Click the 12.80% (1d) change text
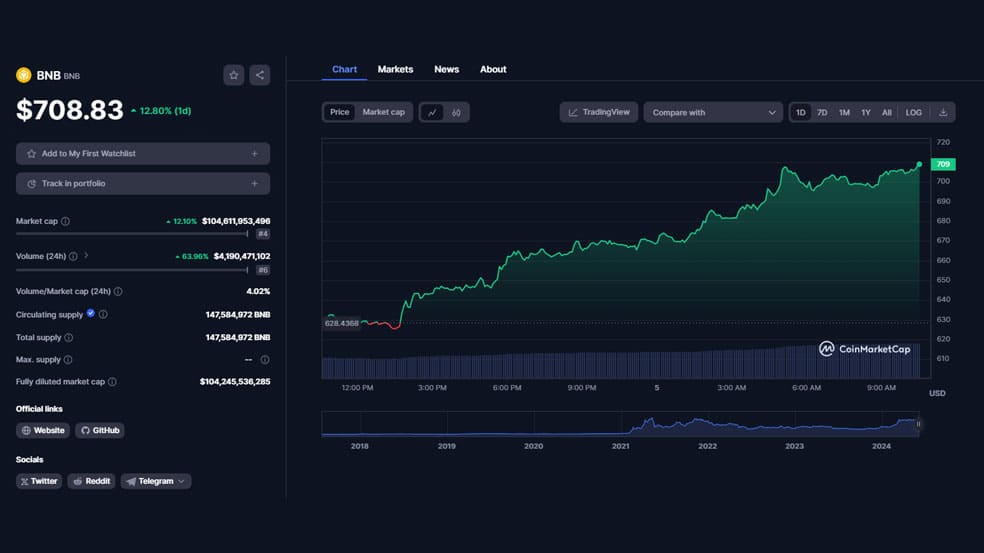The width and height of the screenshot is (984, 553). tap(161, 111)
